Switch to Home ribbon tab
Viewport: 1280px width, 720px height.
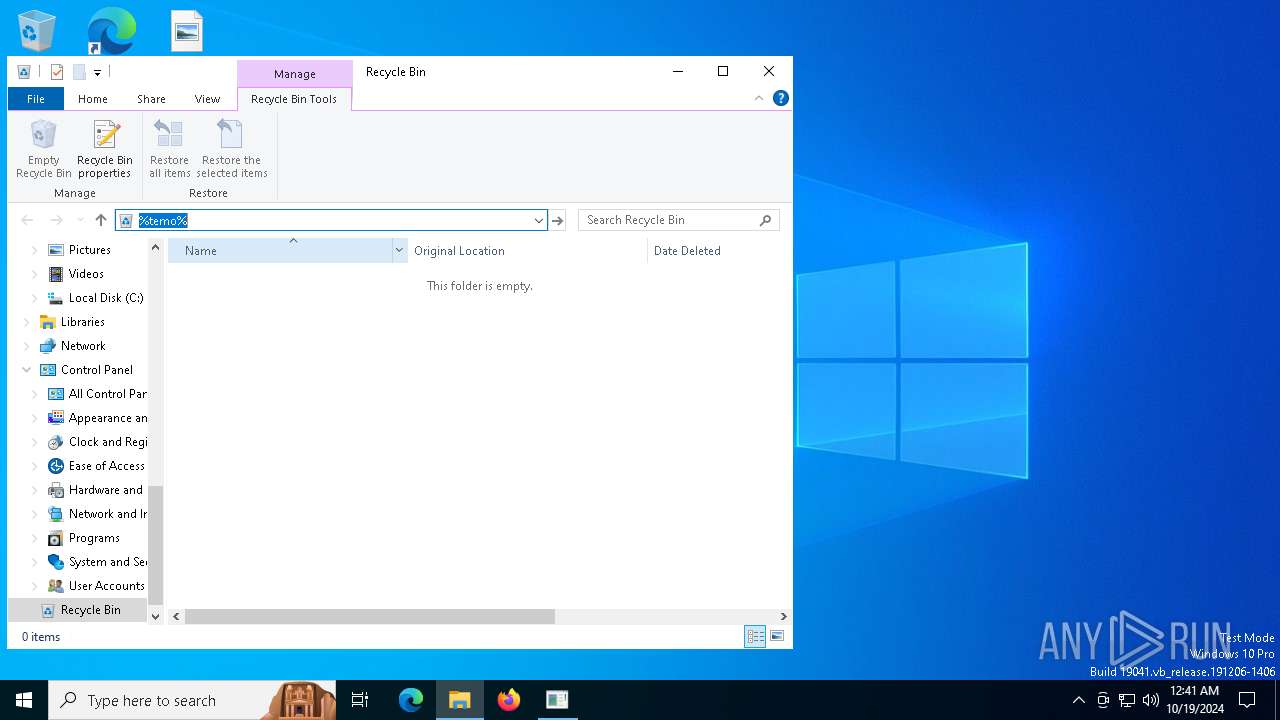tap(93, 99)
